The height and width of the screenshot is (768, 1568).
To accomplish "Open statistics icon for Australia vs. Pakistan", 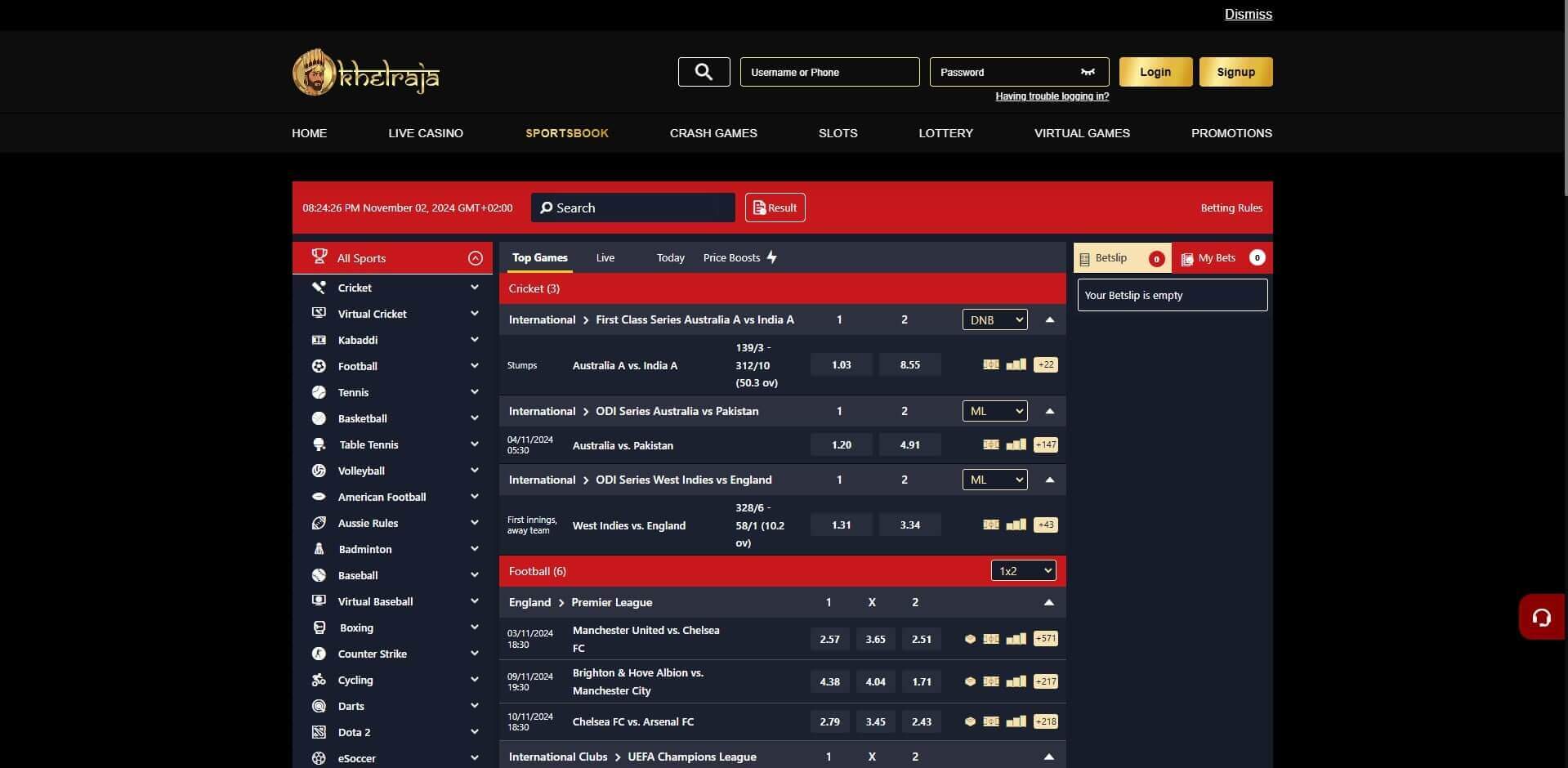I will click(x=1016, y=444).
